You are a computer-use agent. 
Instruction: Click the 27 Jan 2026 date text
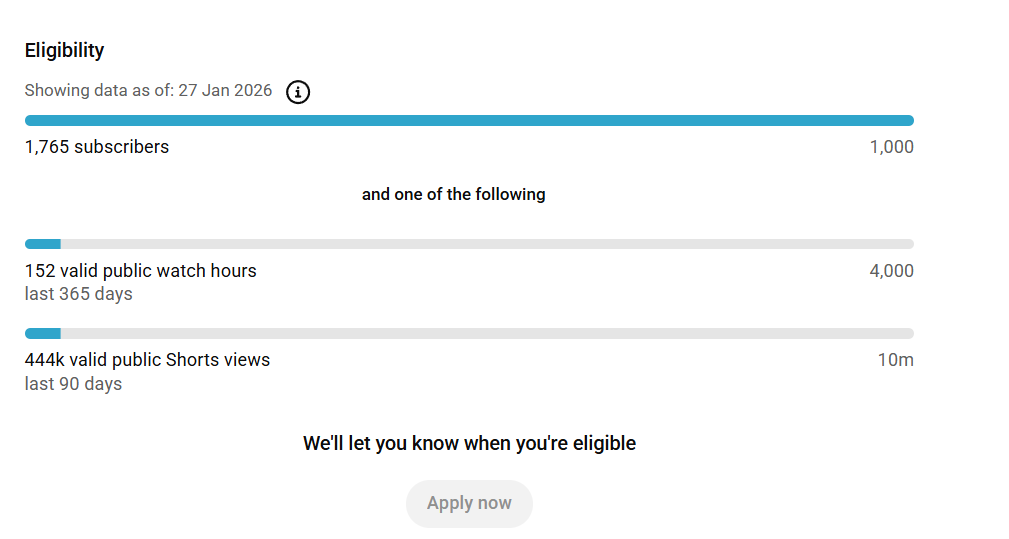coord(225,91)
